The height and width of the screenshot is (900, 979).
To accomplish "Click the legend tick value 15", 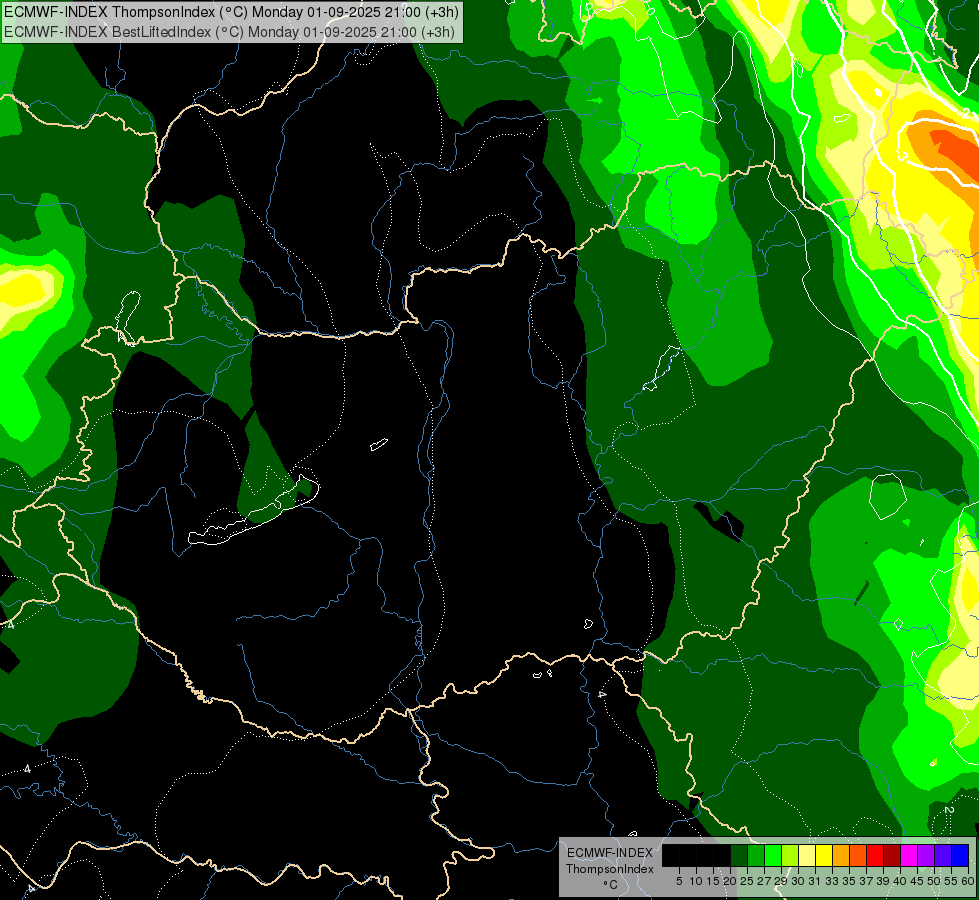I will point(713,881).
